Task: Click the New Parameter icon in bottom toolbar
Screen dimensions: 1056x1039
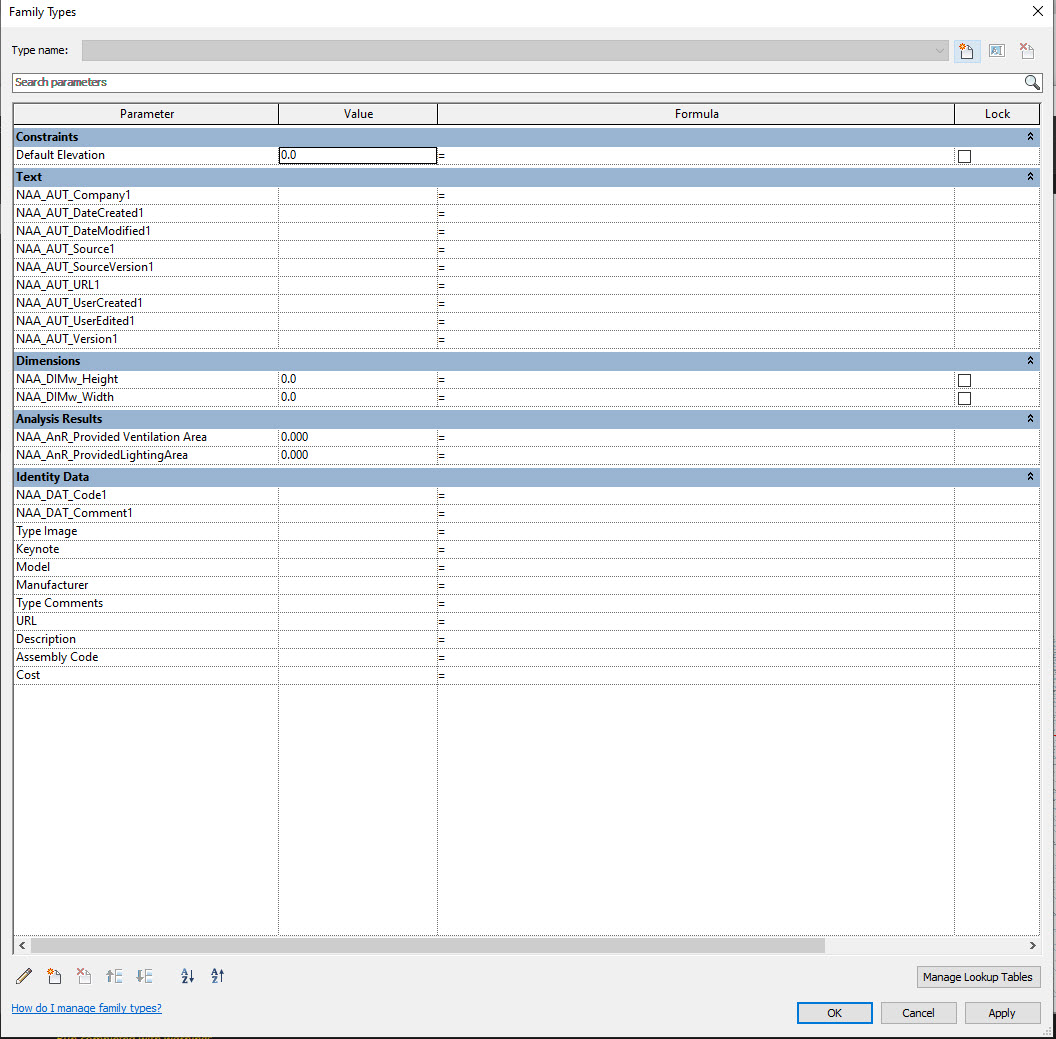Action: [54, 976]
